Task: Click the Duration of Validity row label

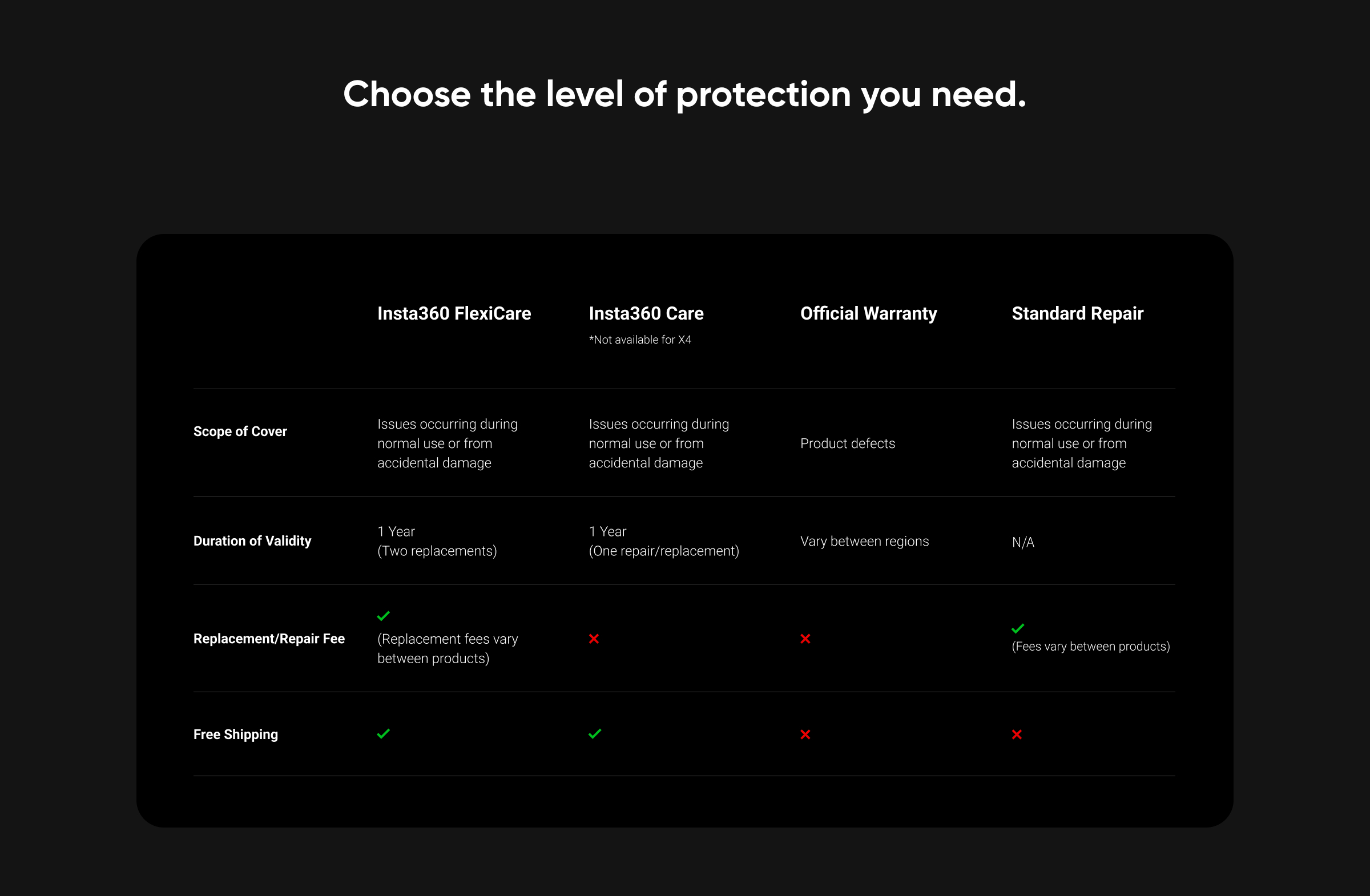Action: 252,541
